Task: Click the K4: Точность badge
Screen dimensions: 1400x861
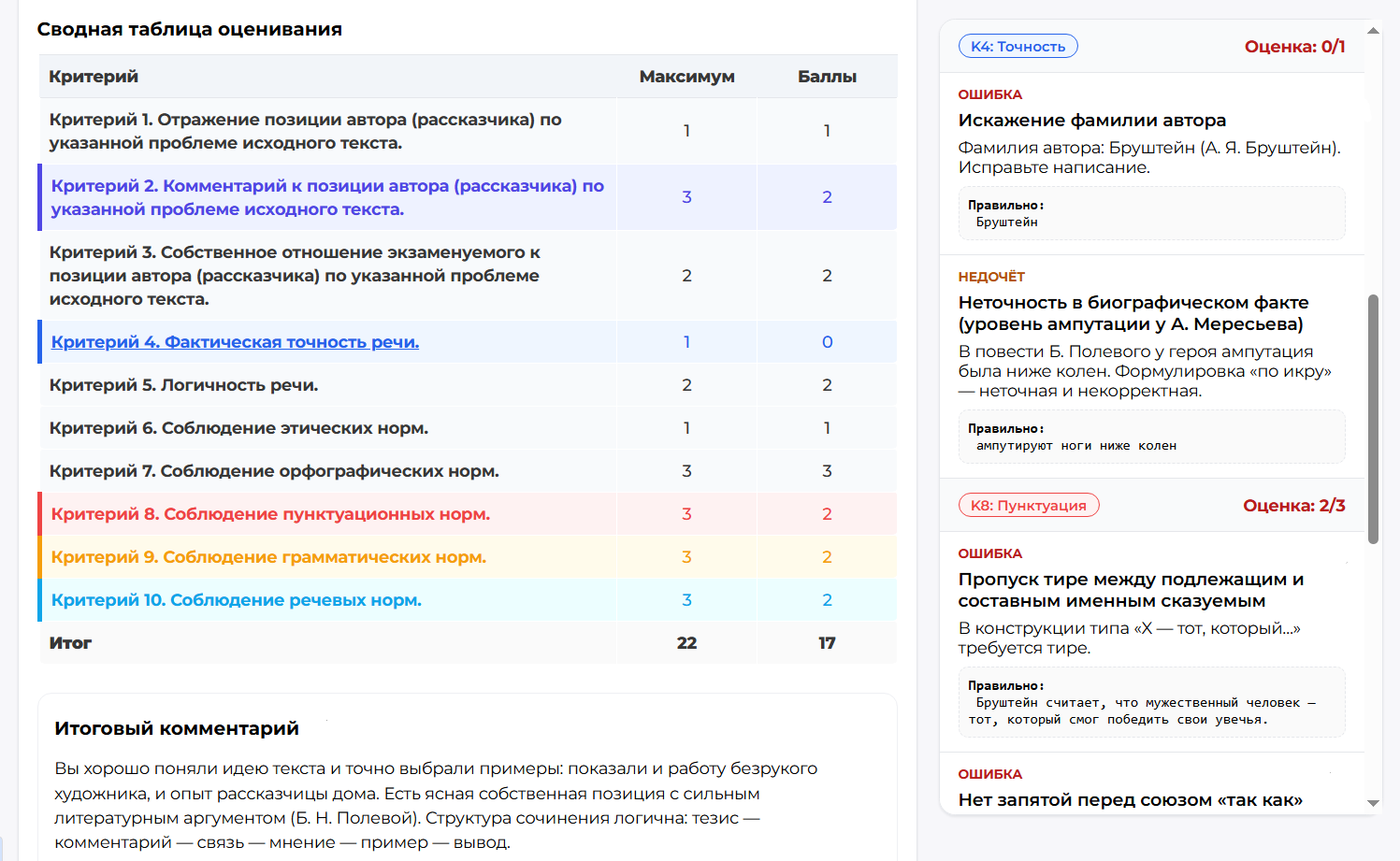Action: coord(1018,47)
